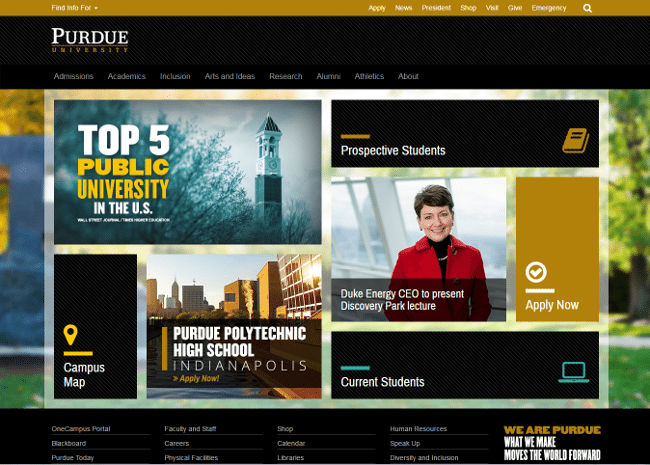Click the Purdue University logo
650x465 pixels.
(x=90, y=40)
